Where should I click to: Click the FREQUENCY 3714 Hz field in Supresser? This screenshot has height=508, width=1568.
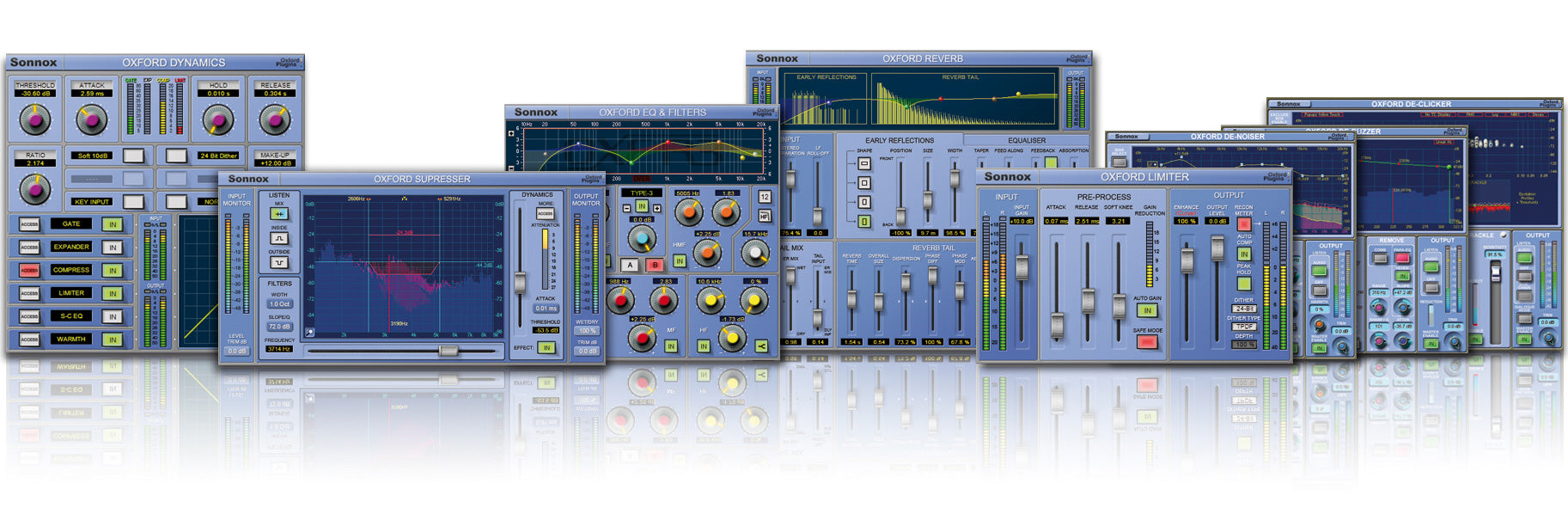click(279, 349)
